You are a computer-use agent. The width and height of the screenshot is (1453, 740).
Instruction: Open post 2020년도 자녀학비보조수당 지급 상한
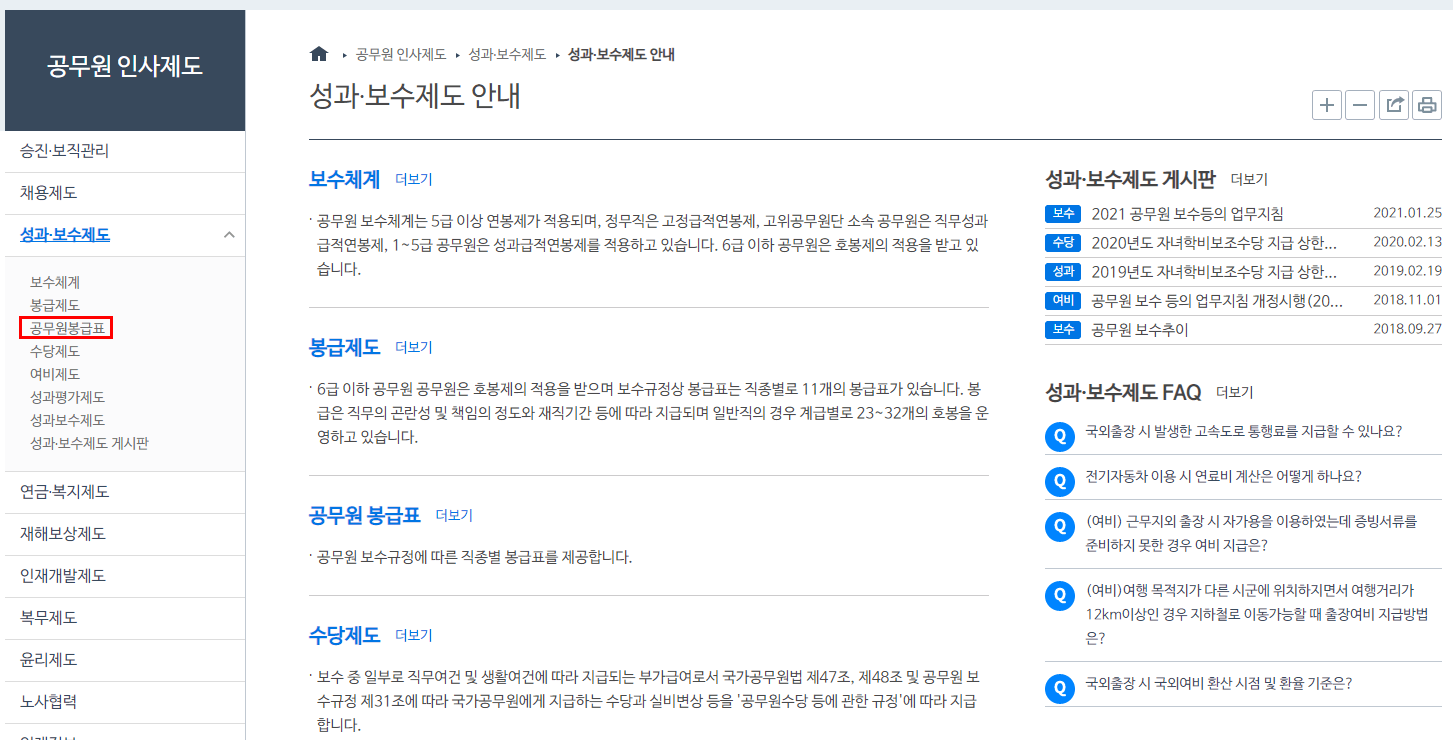click(1214, 243)
